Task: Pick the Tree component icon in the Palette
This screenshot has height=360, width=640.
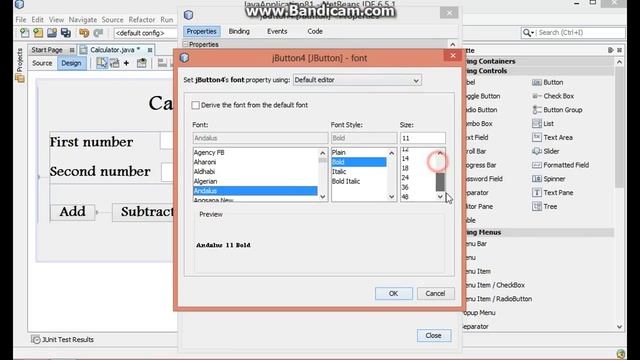Action: click(537, 207)
